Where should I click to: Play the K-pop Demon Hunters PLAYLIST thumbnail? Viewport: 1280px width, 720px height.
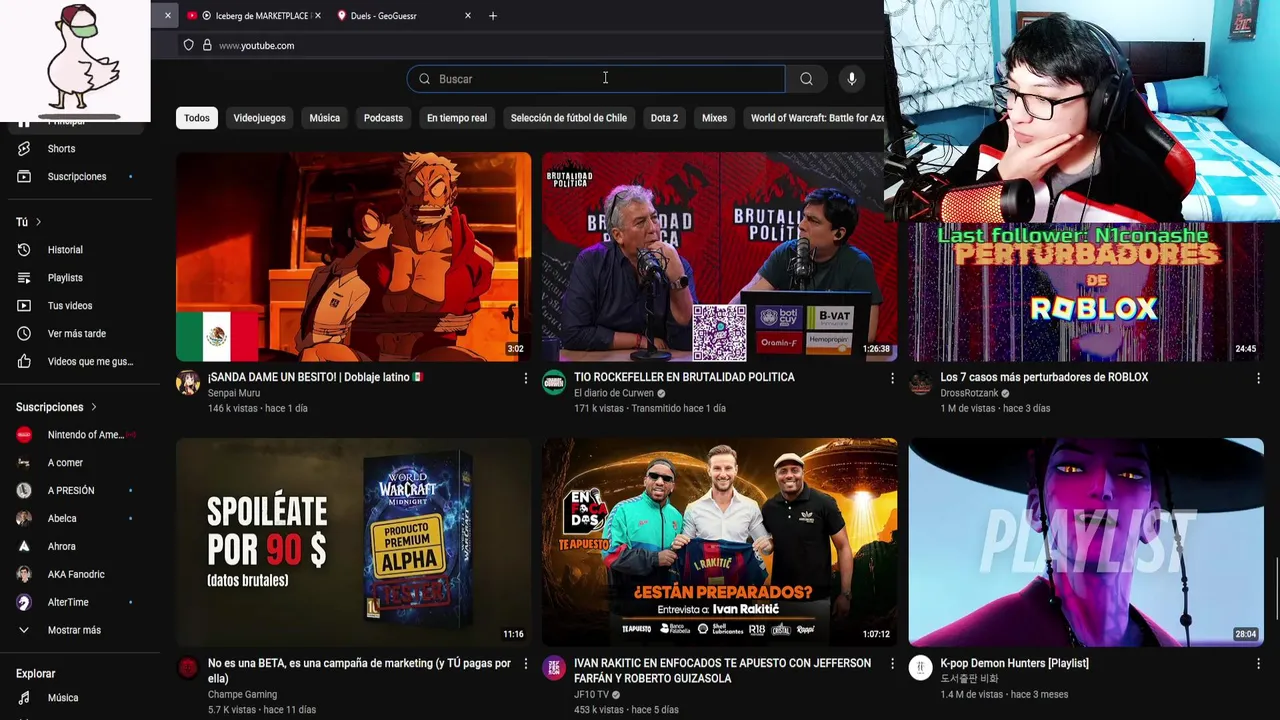pos(1086,542)
